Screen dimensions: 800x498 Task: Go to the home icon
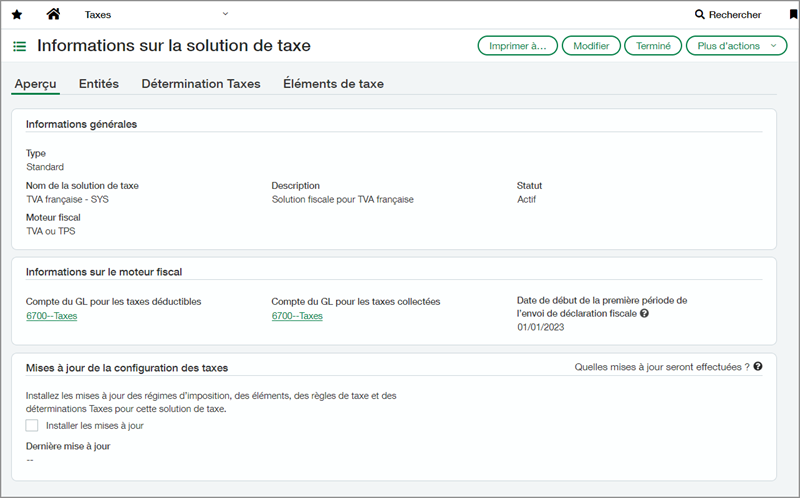point(53,14)
